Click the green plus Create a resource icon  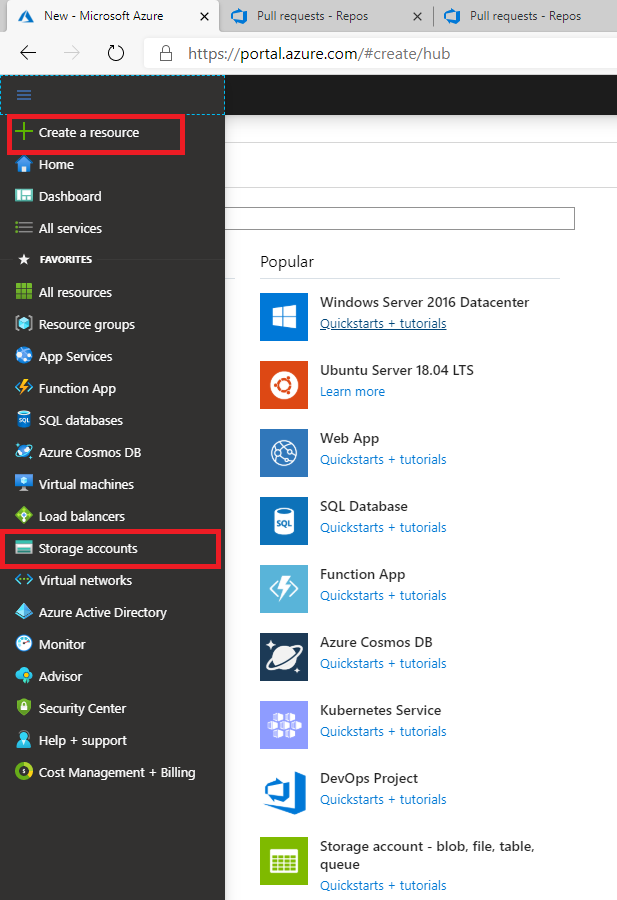(24, 131)
